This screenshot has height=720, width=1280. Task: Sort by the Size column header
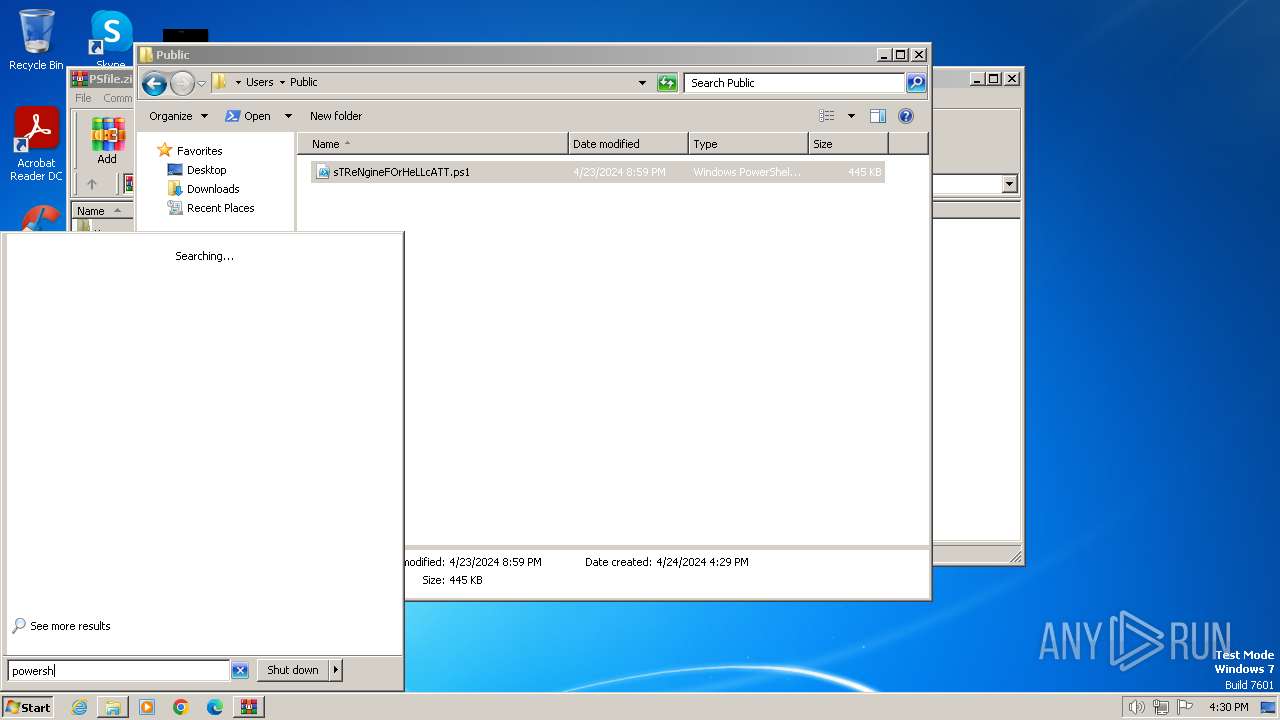(848, 144)
